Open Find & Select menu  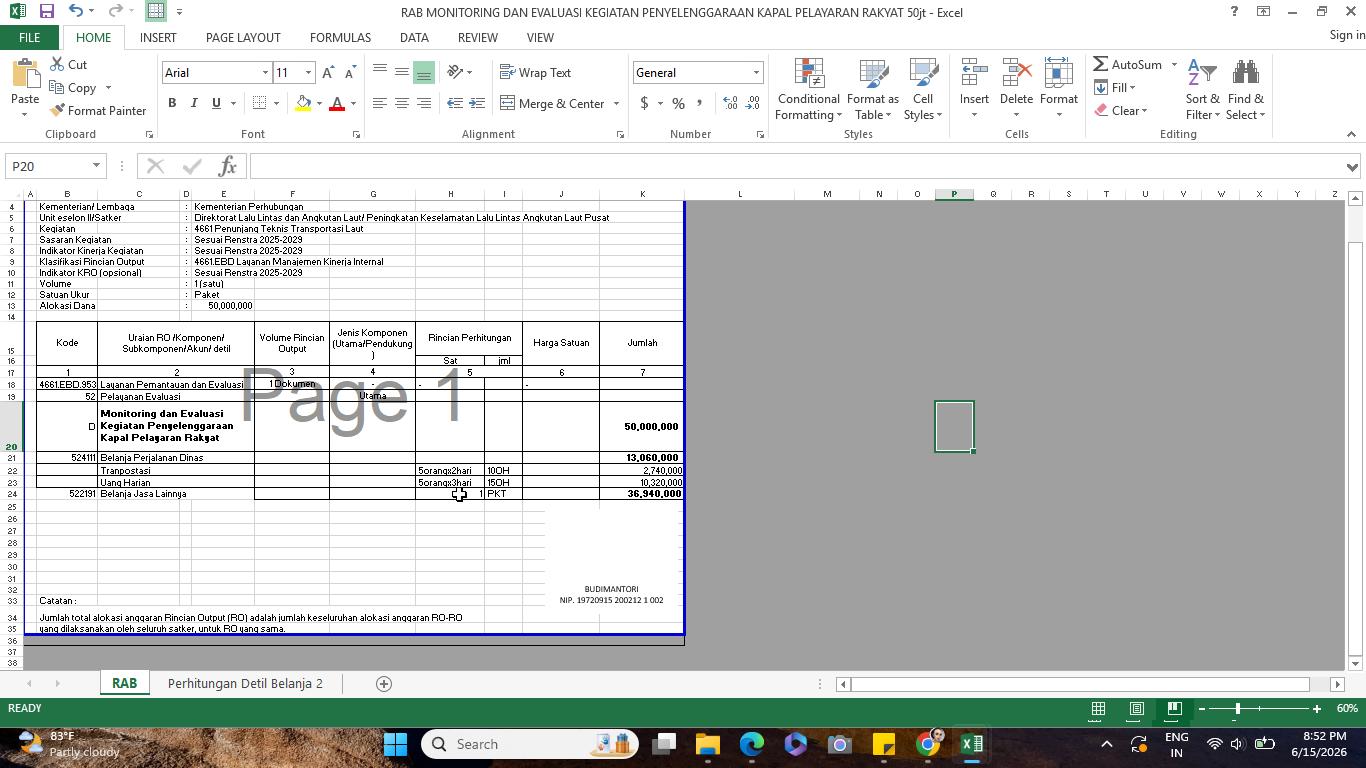tap(1246, 90)
